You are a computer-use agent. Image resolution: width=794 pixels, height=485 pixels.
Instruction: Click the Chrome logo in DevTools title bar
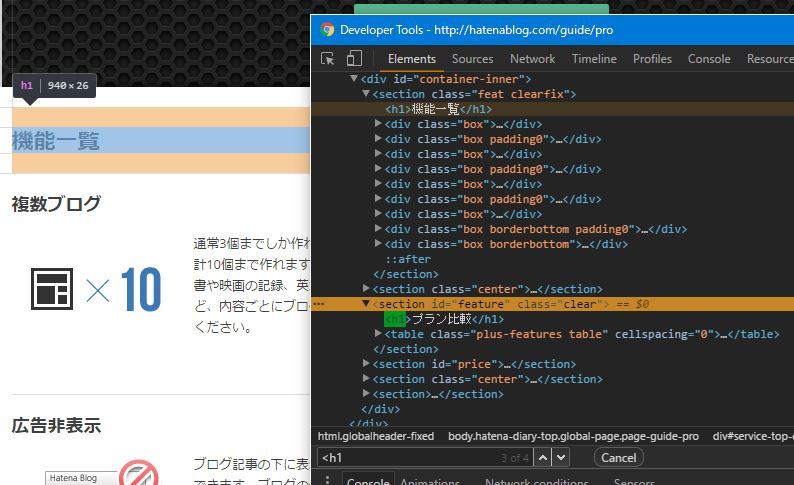coord(327,29)
